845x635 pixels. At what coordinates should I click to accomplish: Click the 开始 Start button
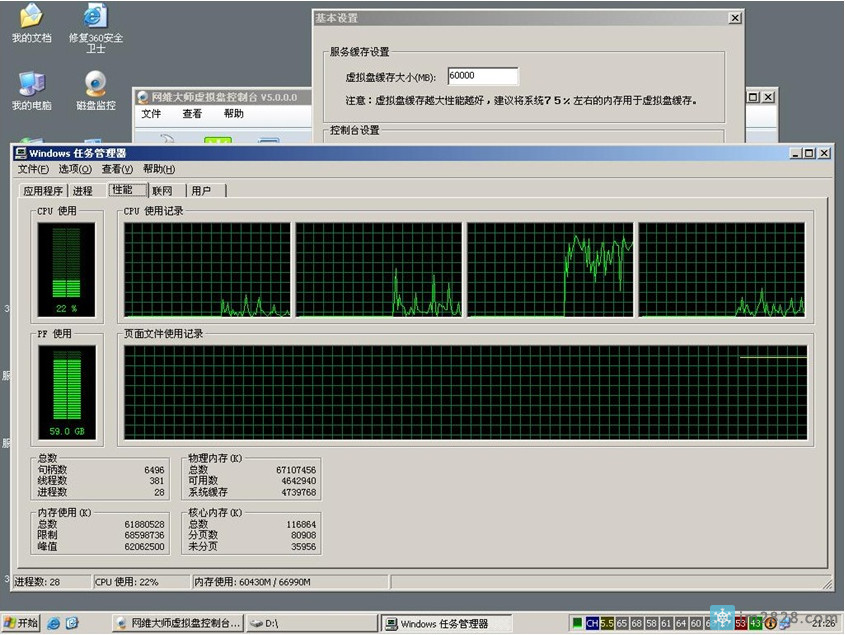tap(21, 623)
